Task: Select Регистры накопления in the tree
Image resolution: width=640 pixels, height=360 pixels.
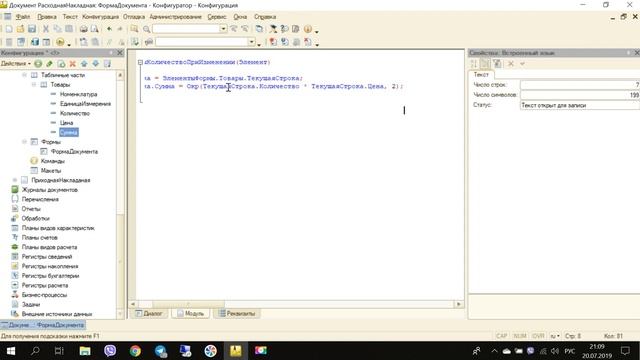Action: tap(50, 266)
